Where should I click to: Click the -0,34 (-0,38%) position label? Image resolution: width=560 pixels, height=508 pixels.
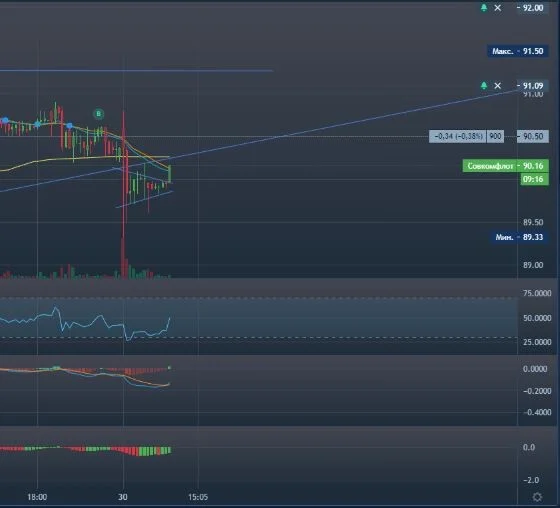pos(458,136)
